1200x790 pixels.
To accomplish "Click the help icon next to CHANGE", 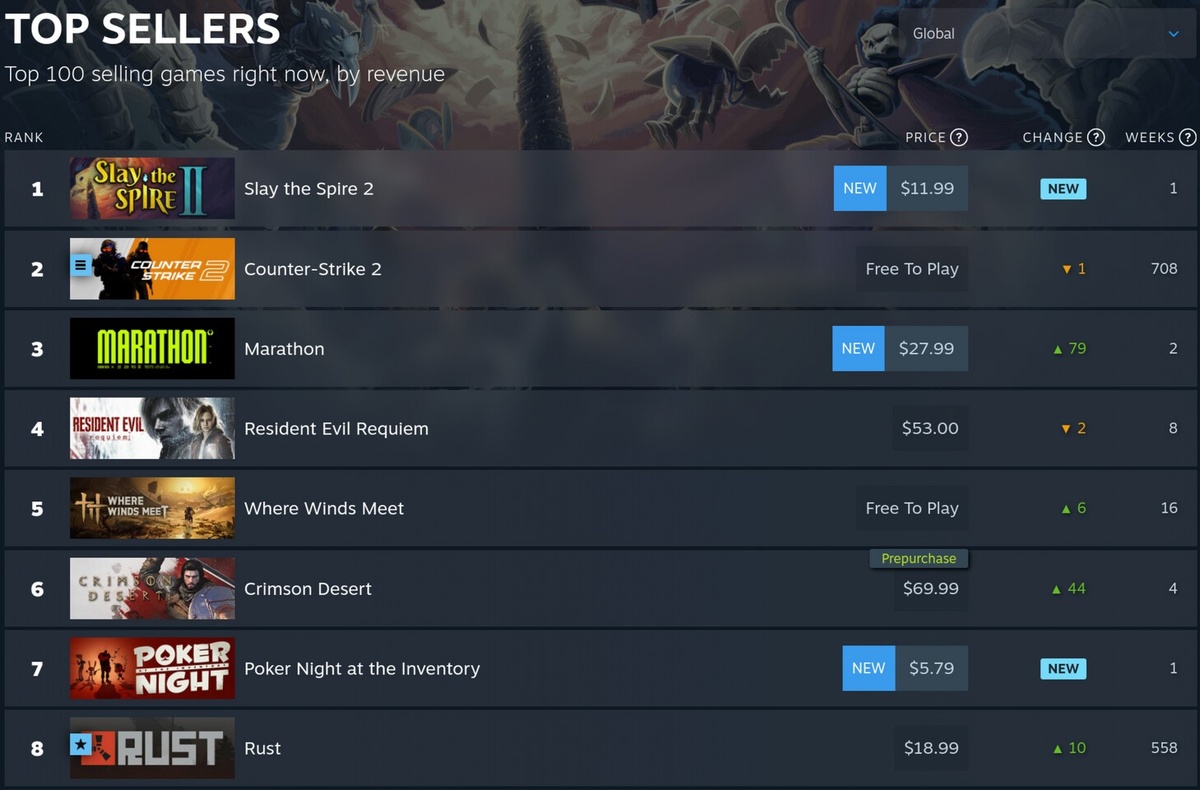I will coord(1096,137).
